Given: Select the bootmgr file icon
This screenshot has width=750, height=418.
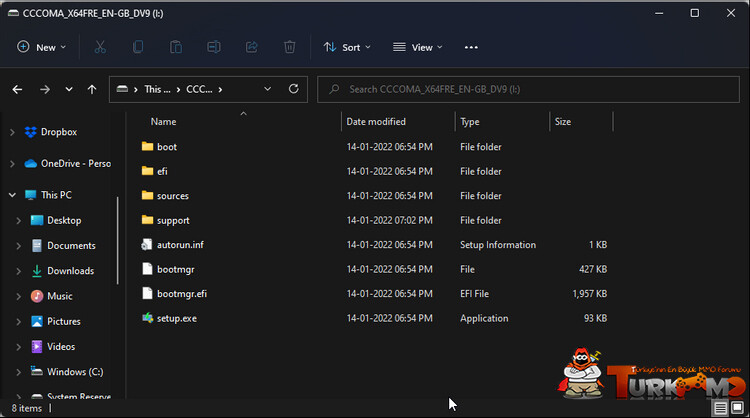Looking at the screenshot, I should (147, 269).
